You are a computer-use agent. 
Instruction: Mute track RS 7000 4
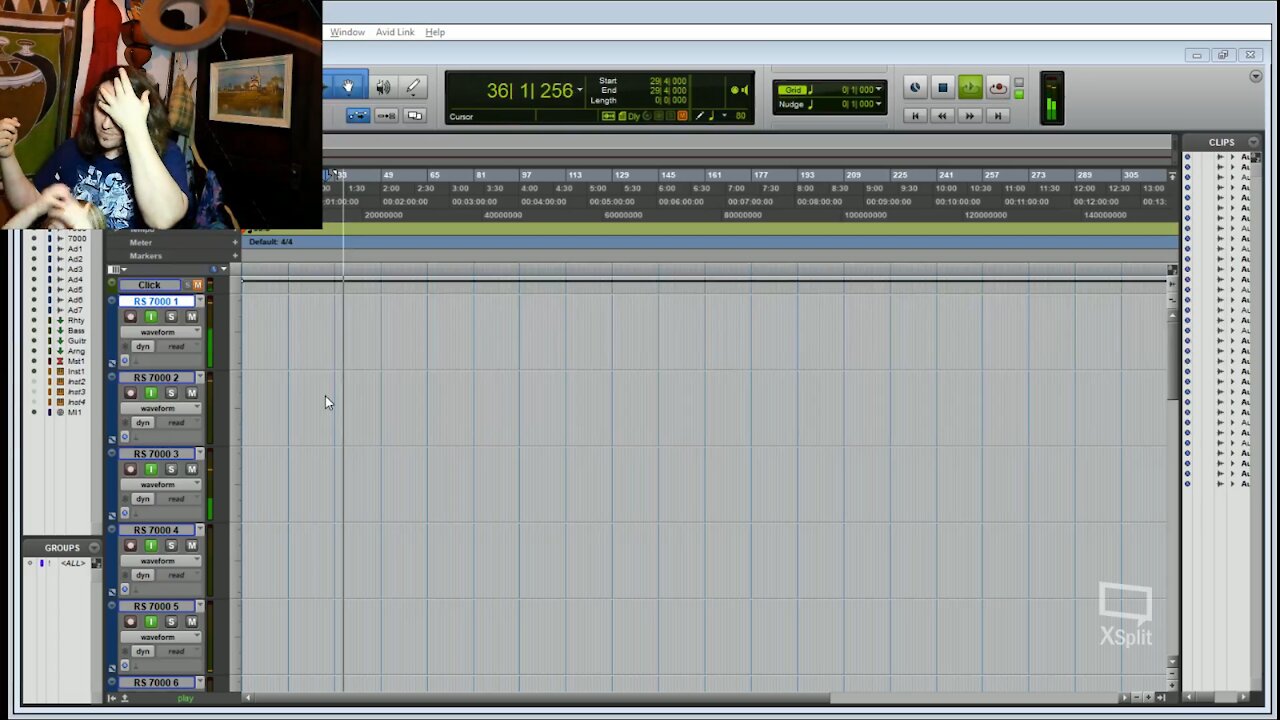(191, 545)
